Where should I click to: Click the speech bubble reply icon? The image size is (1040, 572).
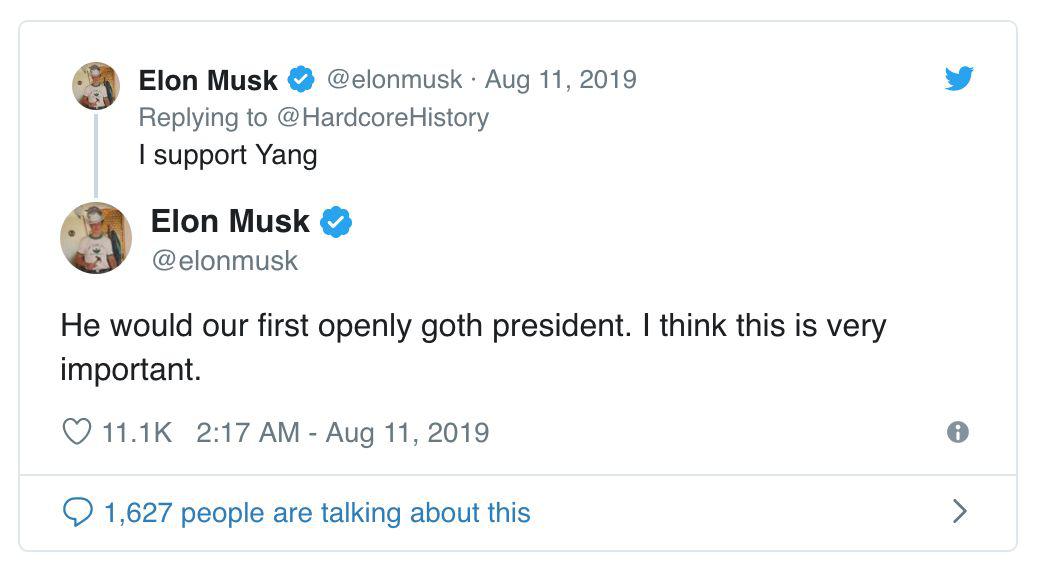[78, 512]
